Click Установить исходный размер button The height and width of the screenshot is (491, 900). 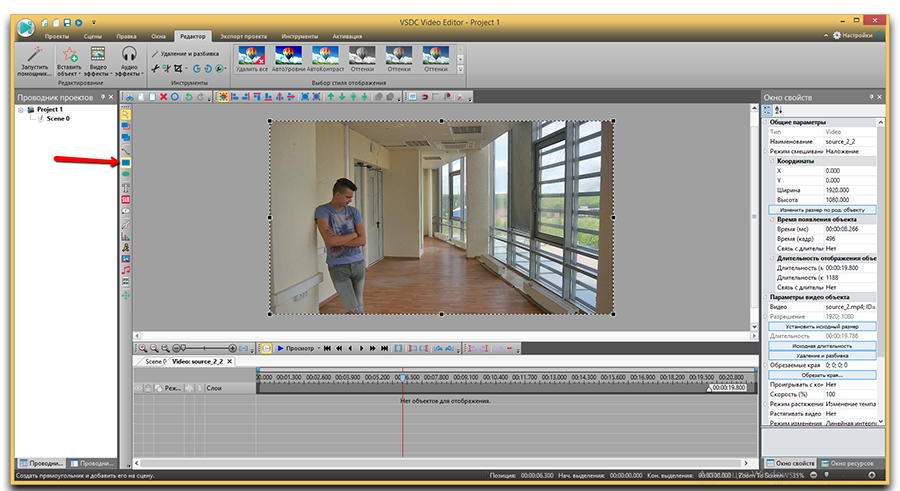pyautogui.click(x=822, y=326)
